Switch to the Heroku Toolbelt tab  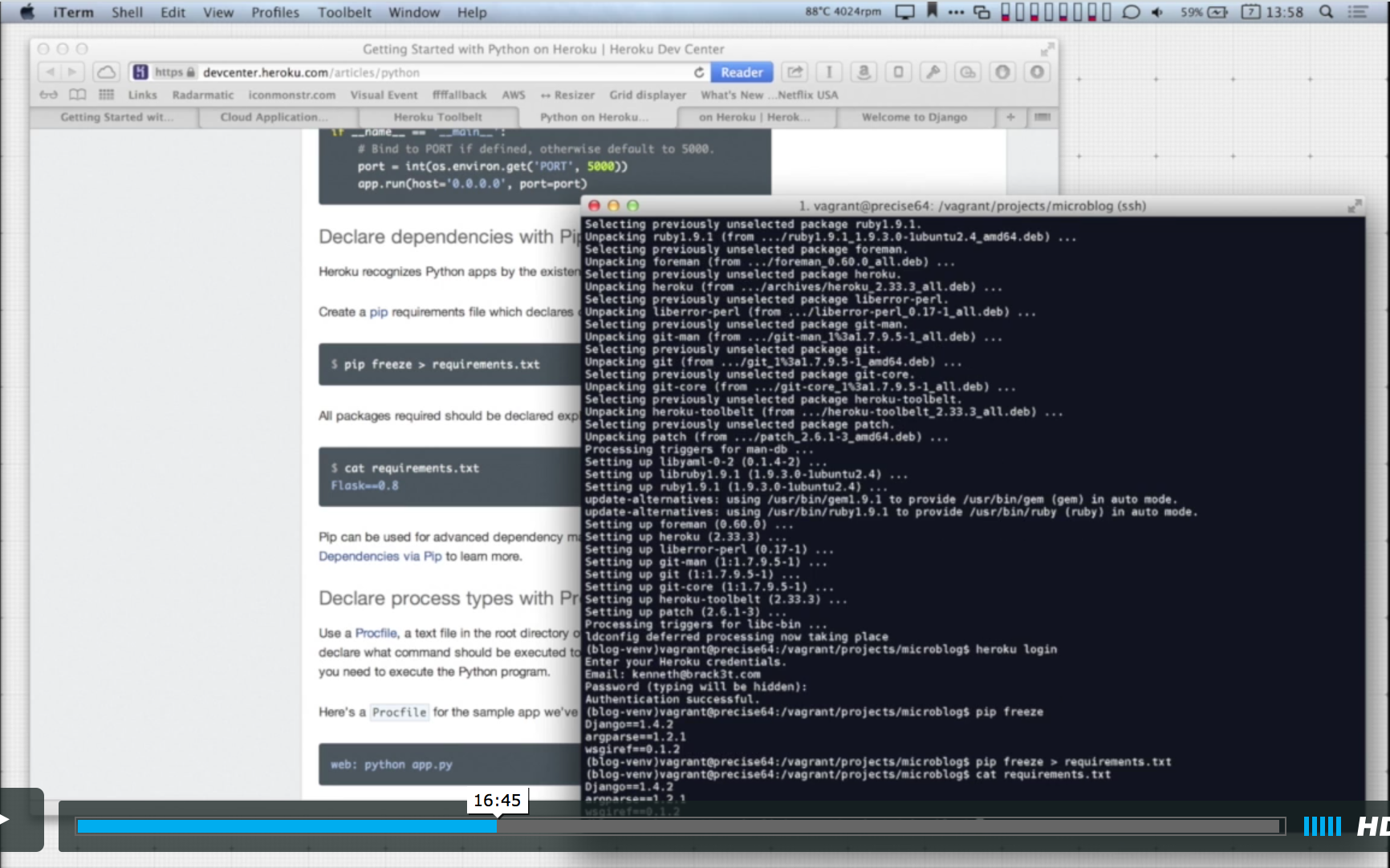pos(437,117)
